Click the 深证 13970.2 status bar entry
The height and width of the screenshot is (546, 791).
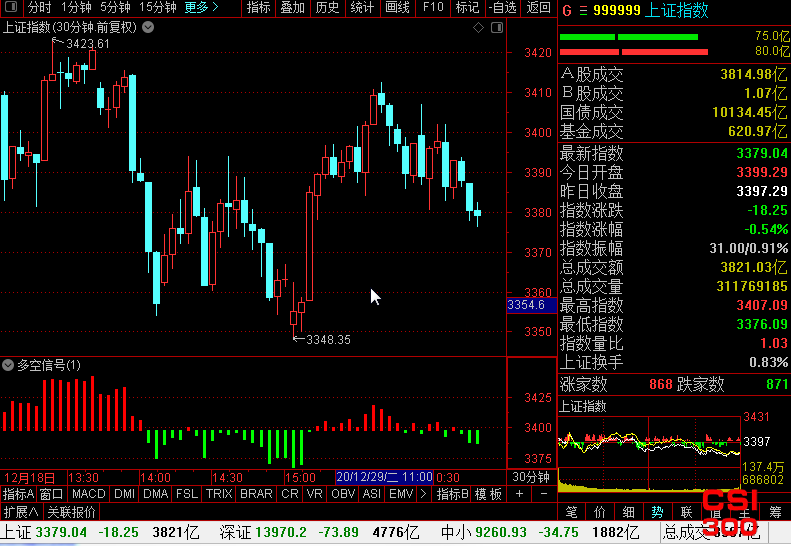coord(319,532)
